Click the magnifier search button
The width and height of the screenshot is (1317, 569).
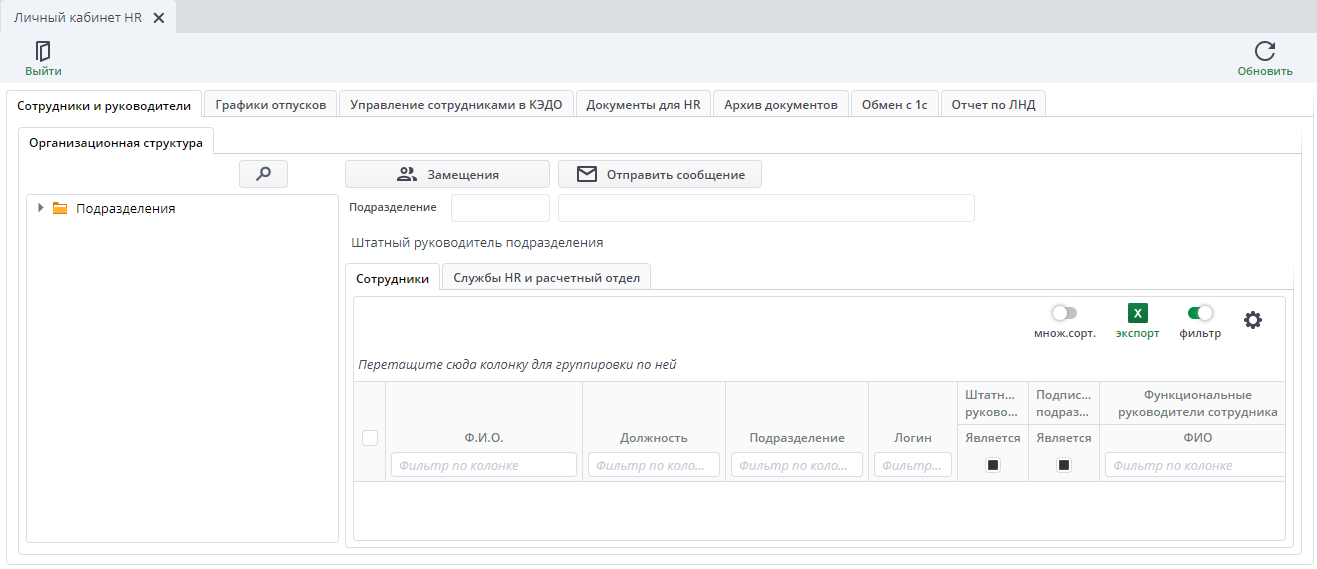click(264, 174)
